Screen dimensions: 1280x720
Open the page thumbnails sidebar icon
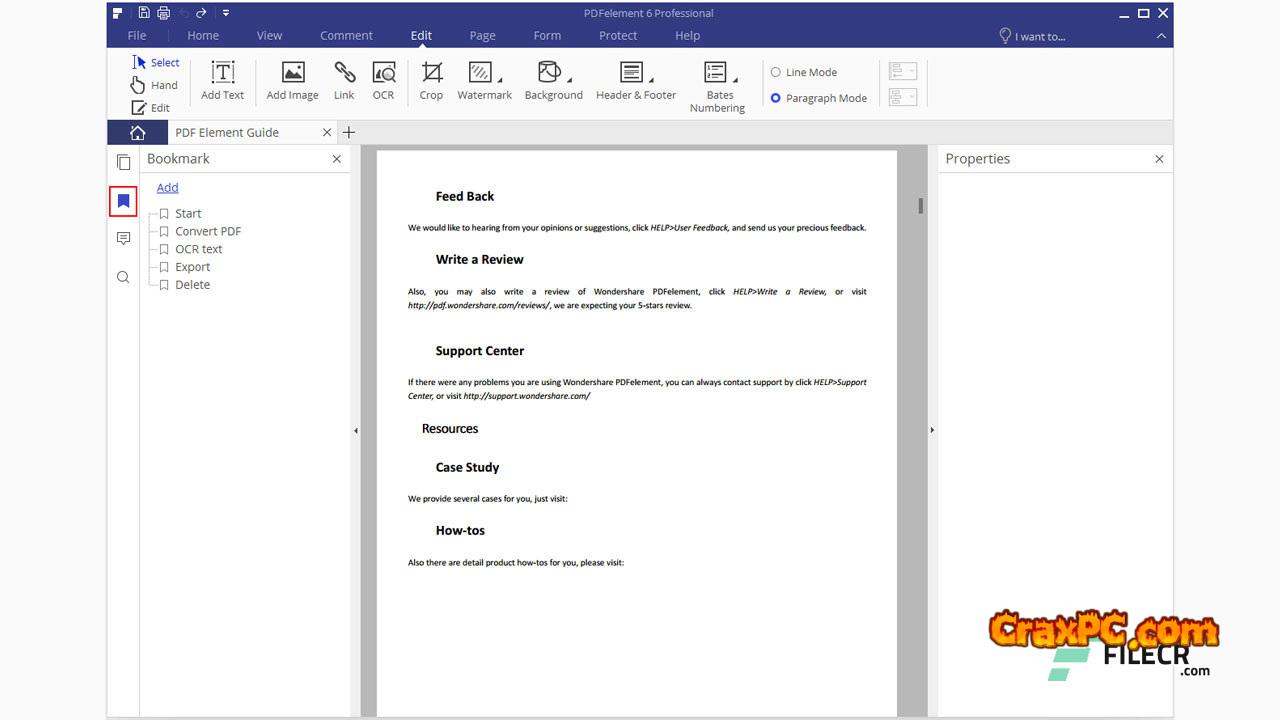tap(123, 162)
